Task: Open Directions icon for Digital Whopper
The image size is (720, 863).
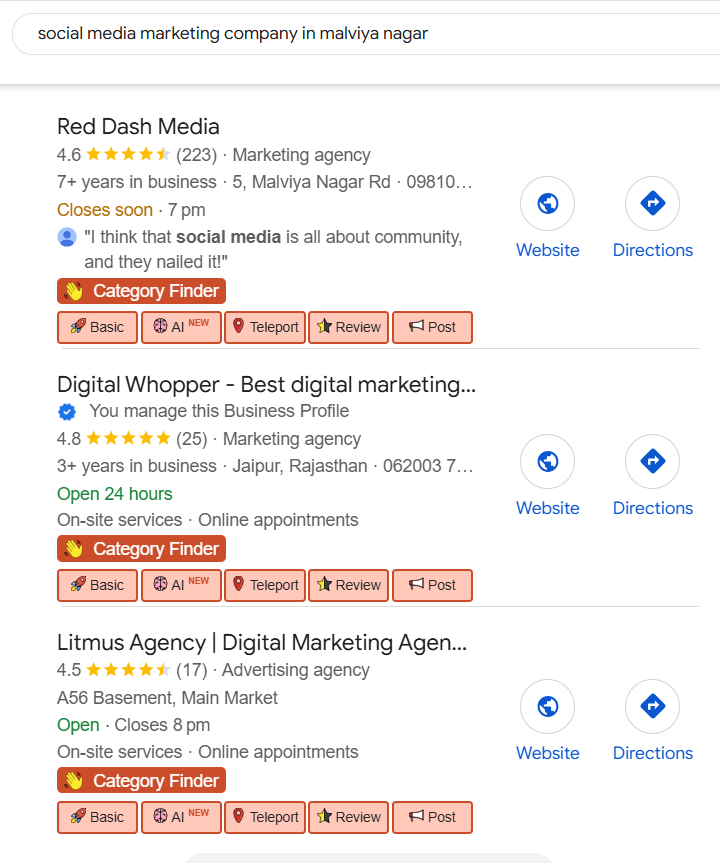Action: (x=652, y=462)
